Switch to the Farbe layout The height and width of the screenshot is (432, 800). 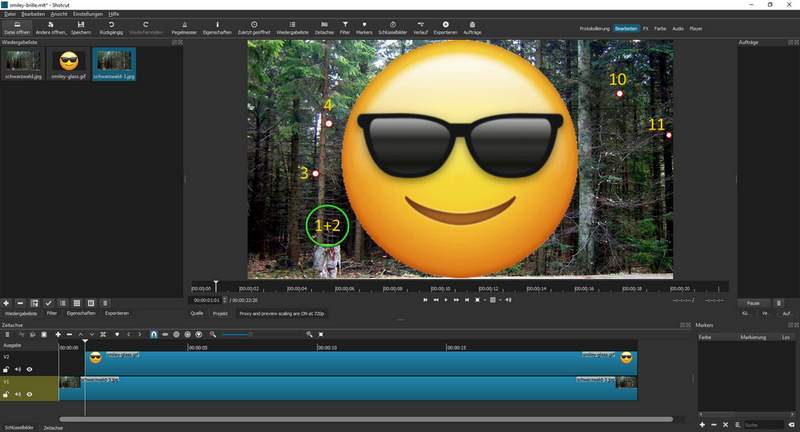(661, 29)
